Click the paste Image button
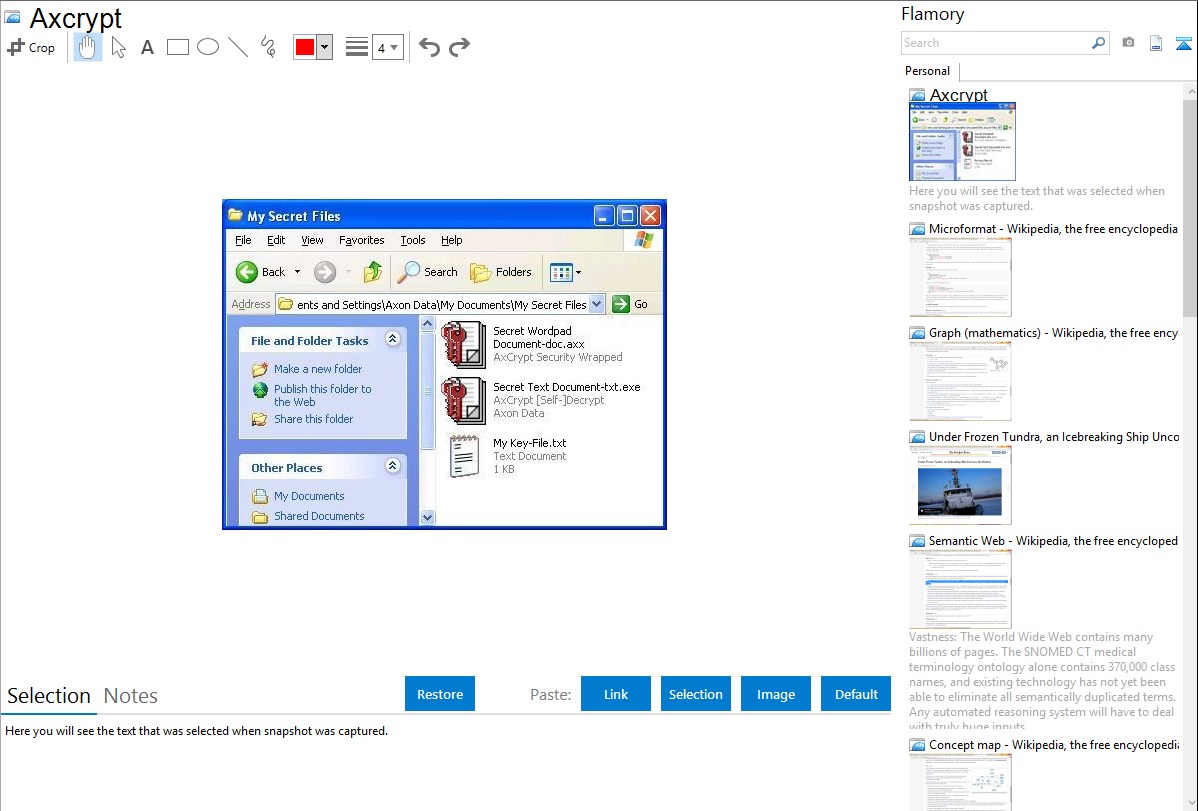The width and height of the screenshot is (1198, 811). (x=775, y=694)
